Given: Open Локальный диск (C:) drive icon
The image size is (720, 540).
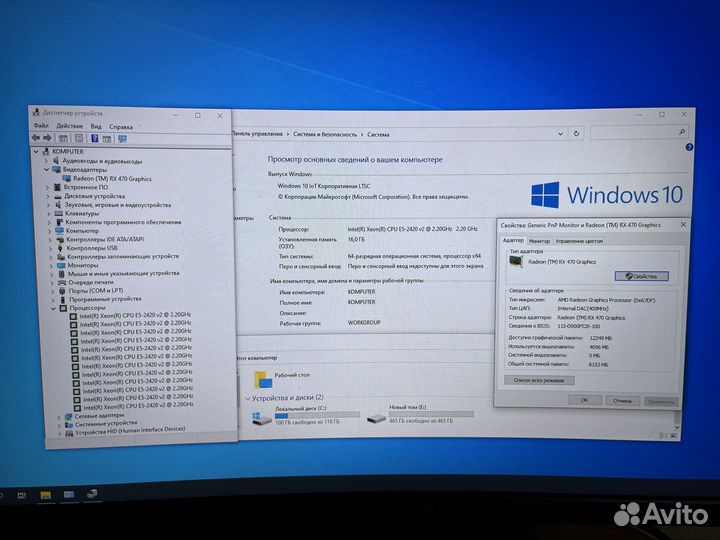Looking at the screenshot, I should (262, 417).
